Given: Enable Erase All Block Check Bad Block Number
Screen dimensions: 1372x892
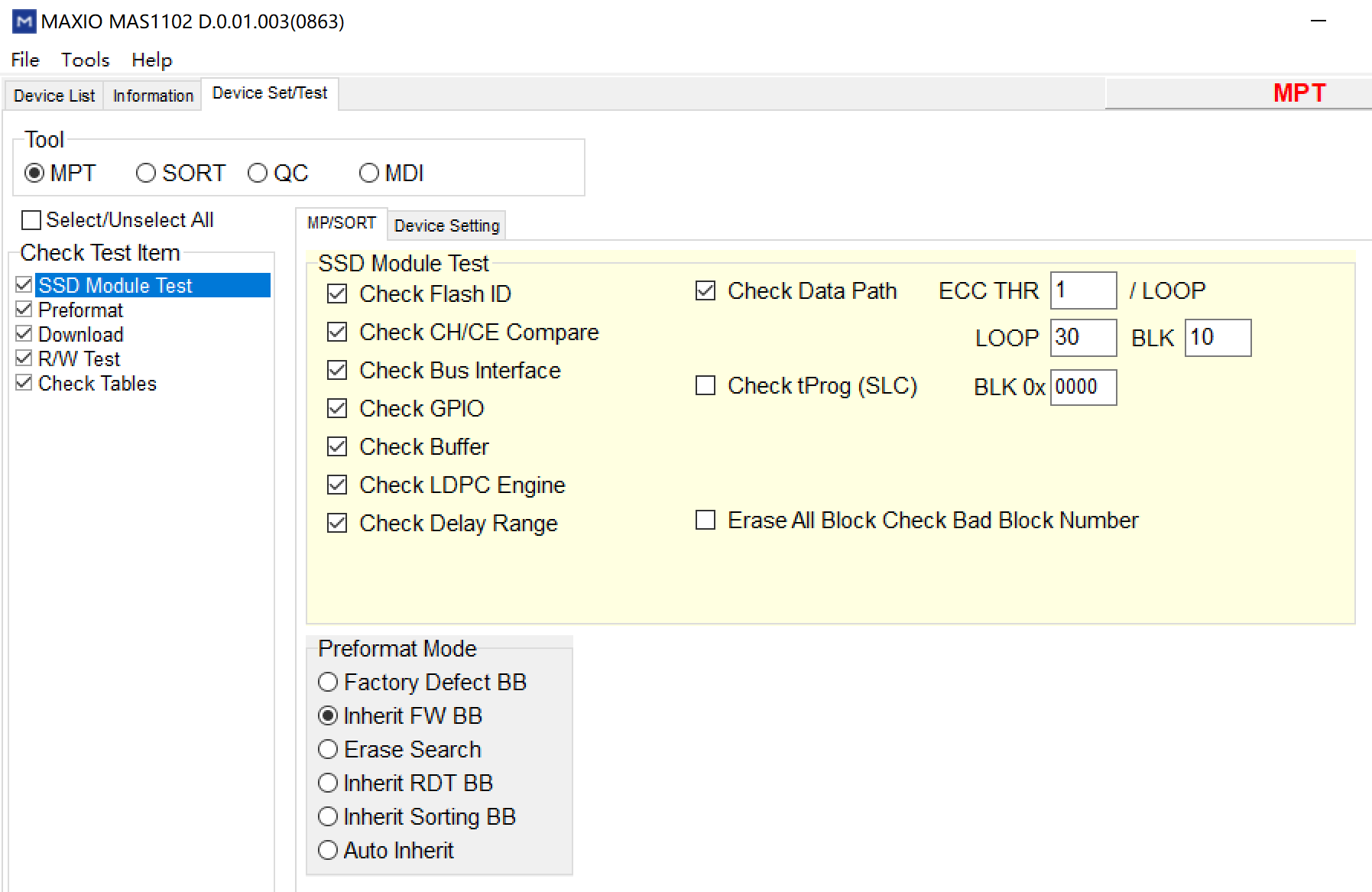Looking at the screenshot, I should (x=705, y=521).
